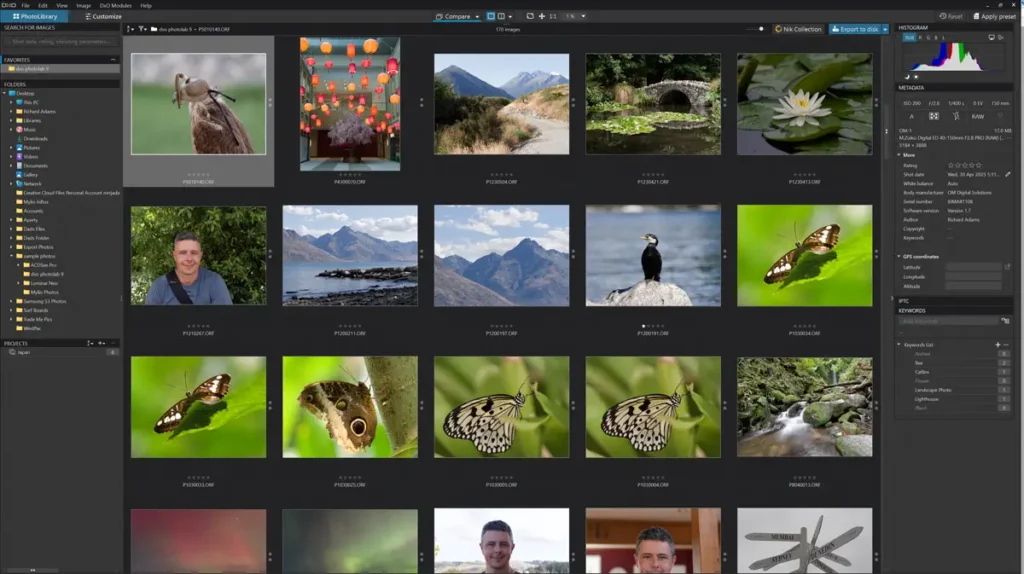Click the single image view icon
1024x574 pixels.
(490, 16)
